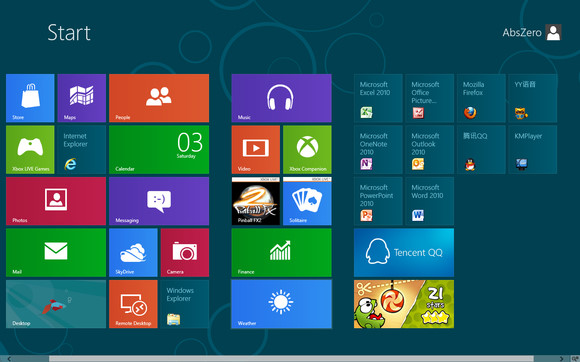The height and width of the screenshot is (362, 580).
Task: Open the SkyDrive tile
Action: pyautogui.click(x=133, y=252)
